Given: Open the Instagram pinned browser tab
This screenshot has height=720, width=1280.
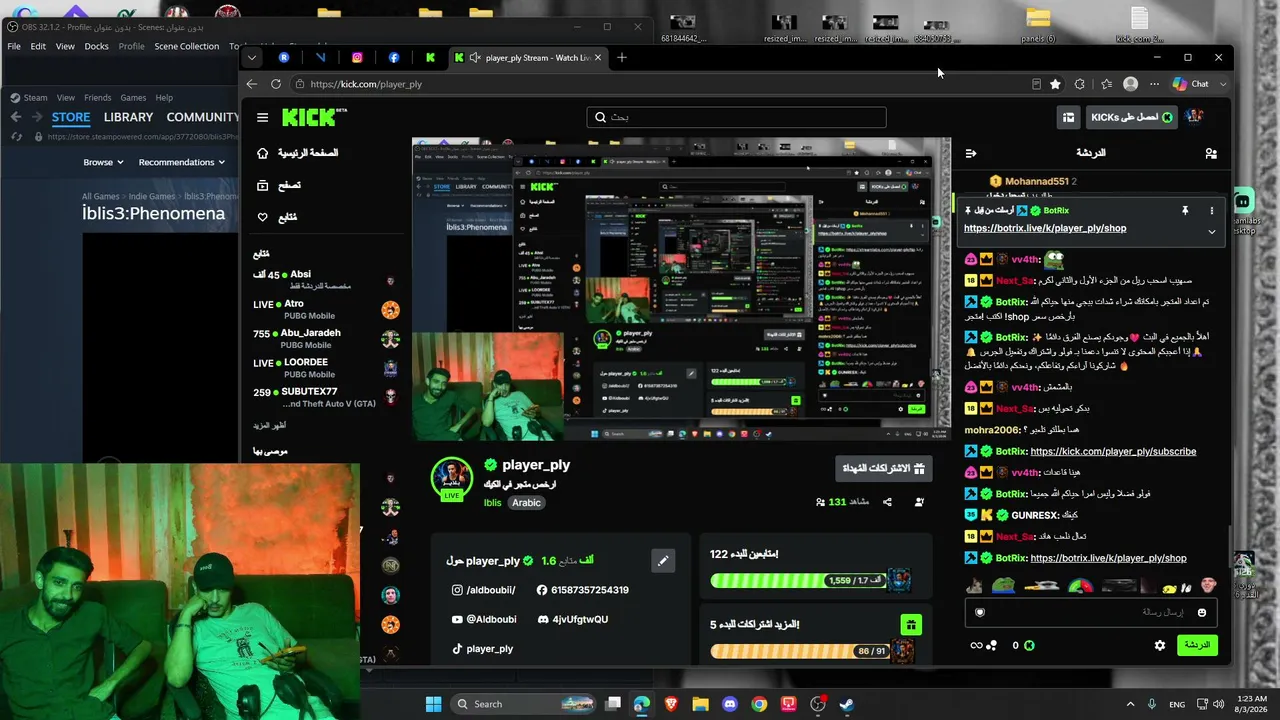Looking at the screenshot, I should (x=357, y=58).
